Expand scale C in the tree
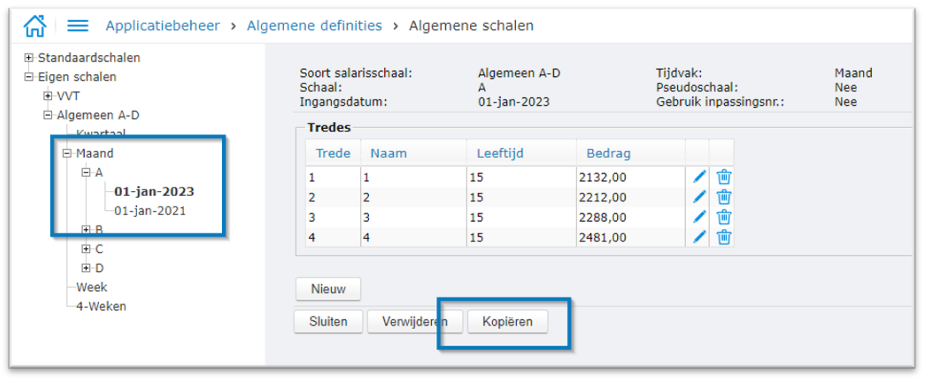The image size is (925, 383). (x=86, y=249)
